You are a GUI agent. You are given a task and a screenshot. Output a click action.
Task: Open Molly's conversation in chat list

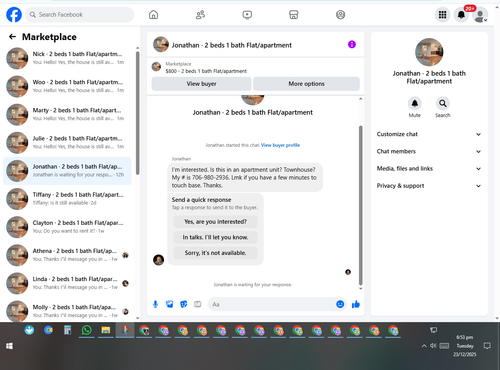[x=67, y=311]
